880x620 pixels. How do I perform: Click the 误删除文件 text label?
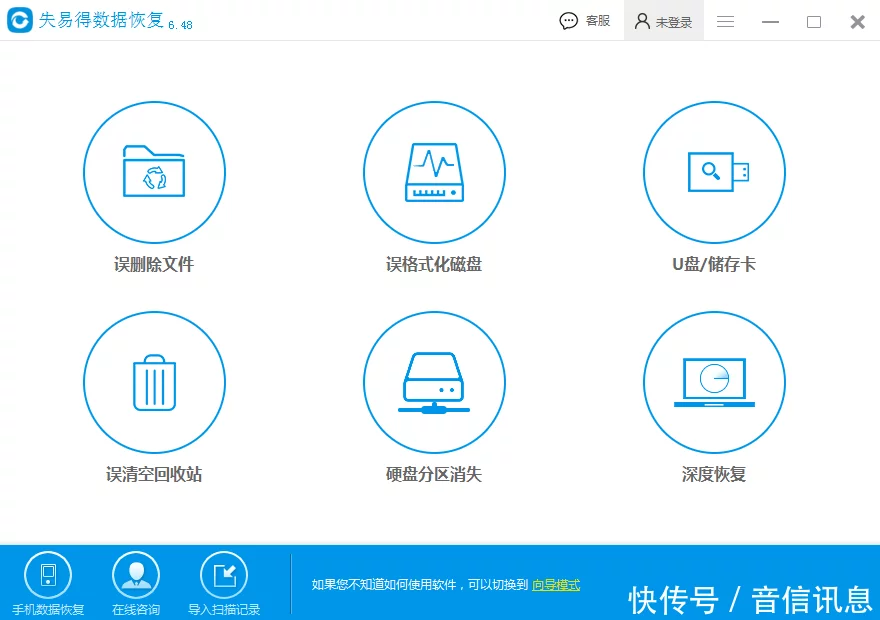point(154,264)
